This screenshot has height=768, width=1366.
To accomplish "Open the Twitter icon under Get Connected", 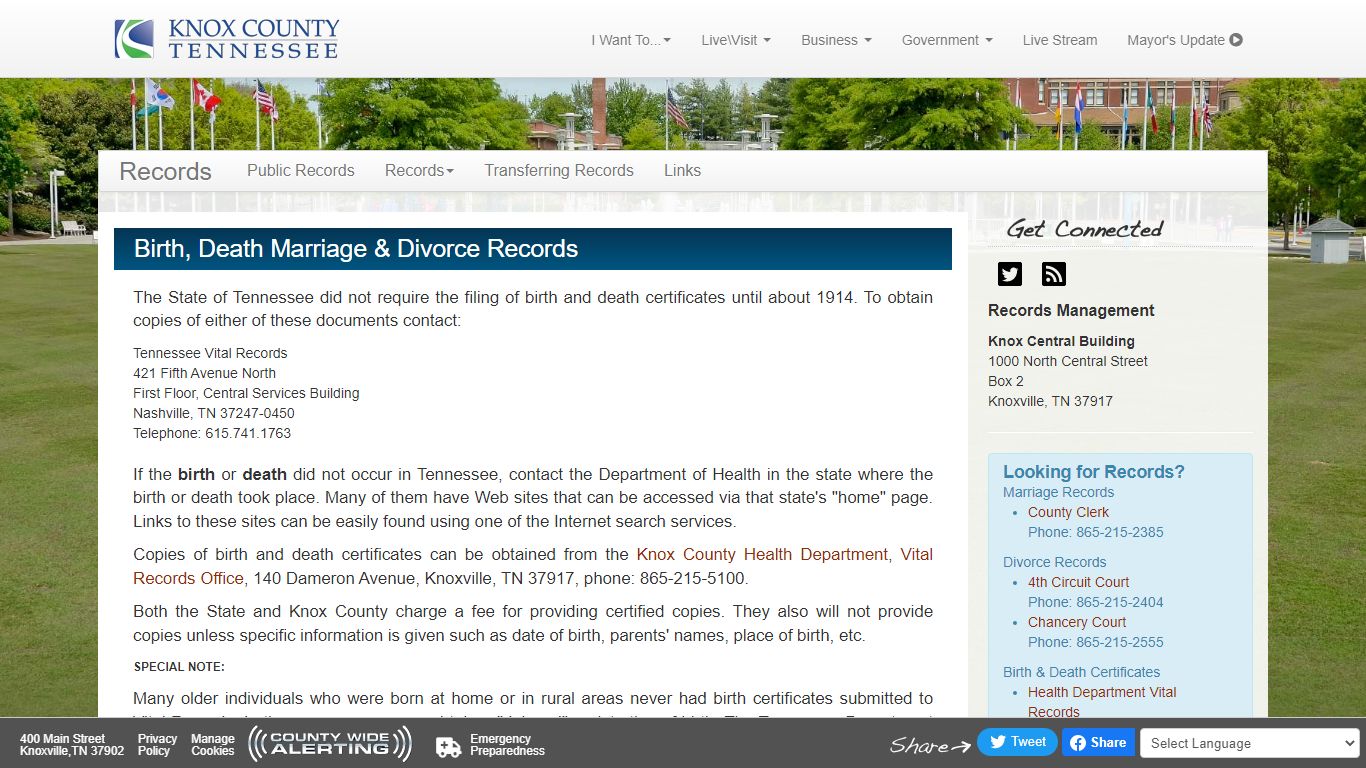I will tap(1010, 274).
